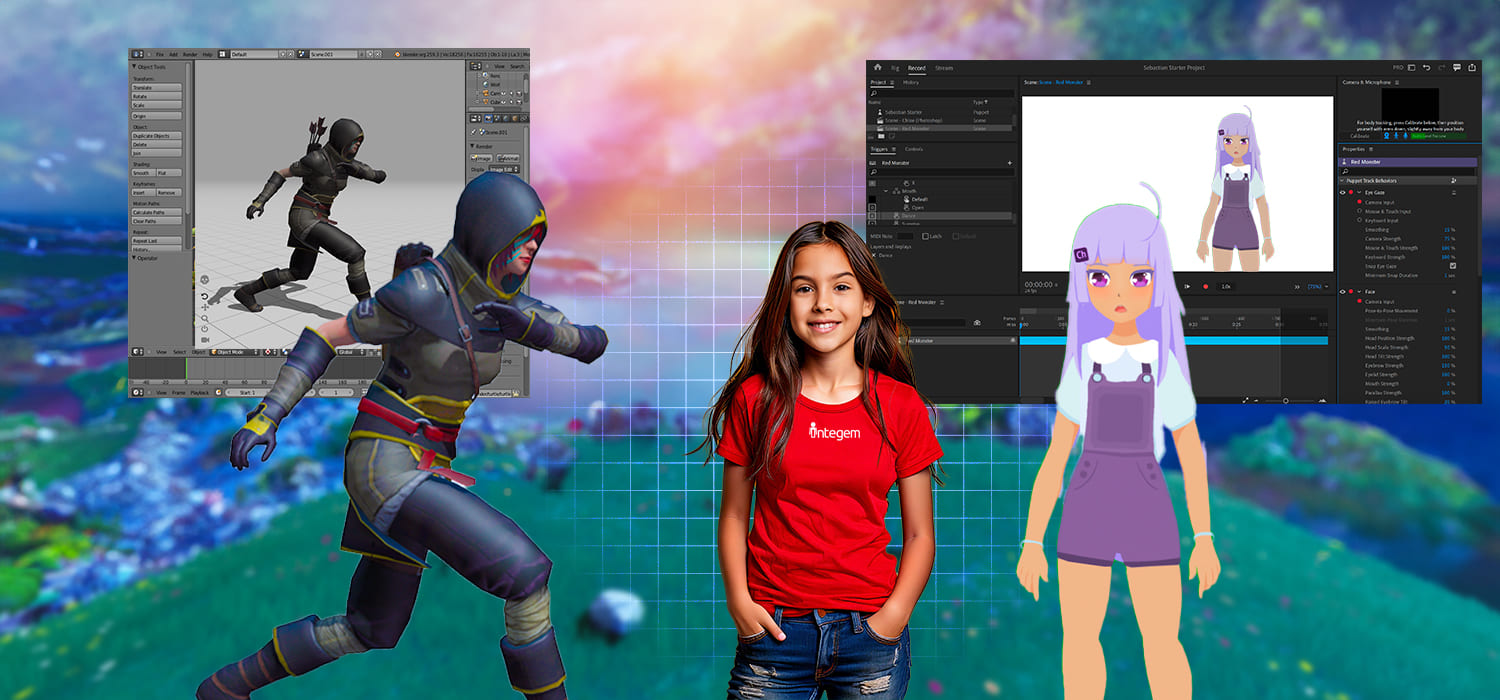Click the Smooth shading button in Blender

[144, 173]
